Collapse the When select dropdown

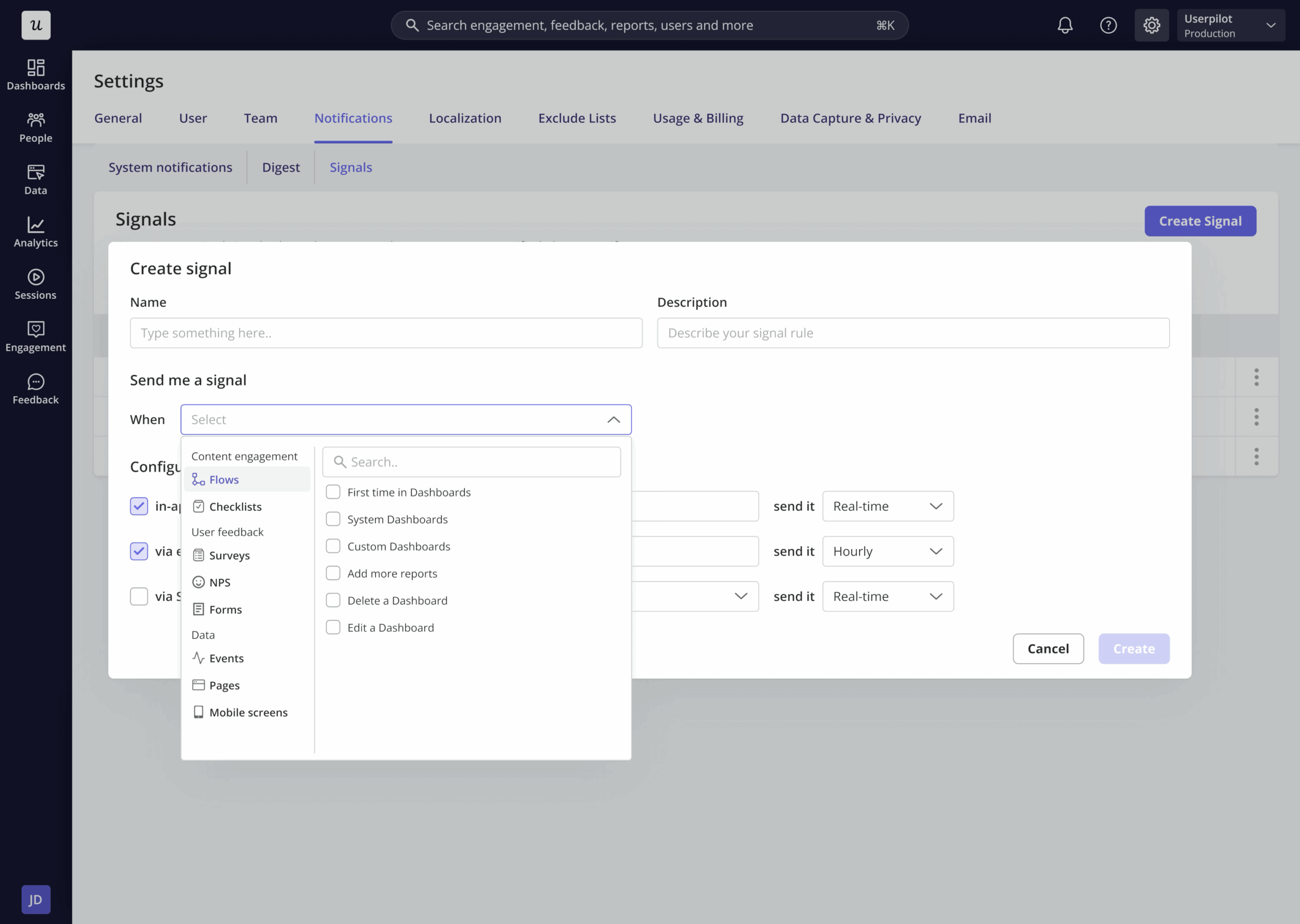(614, 419)
